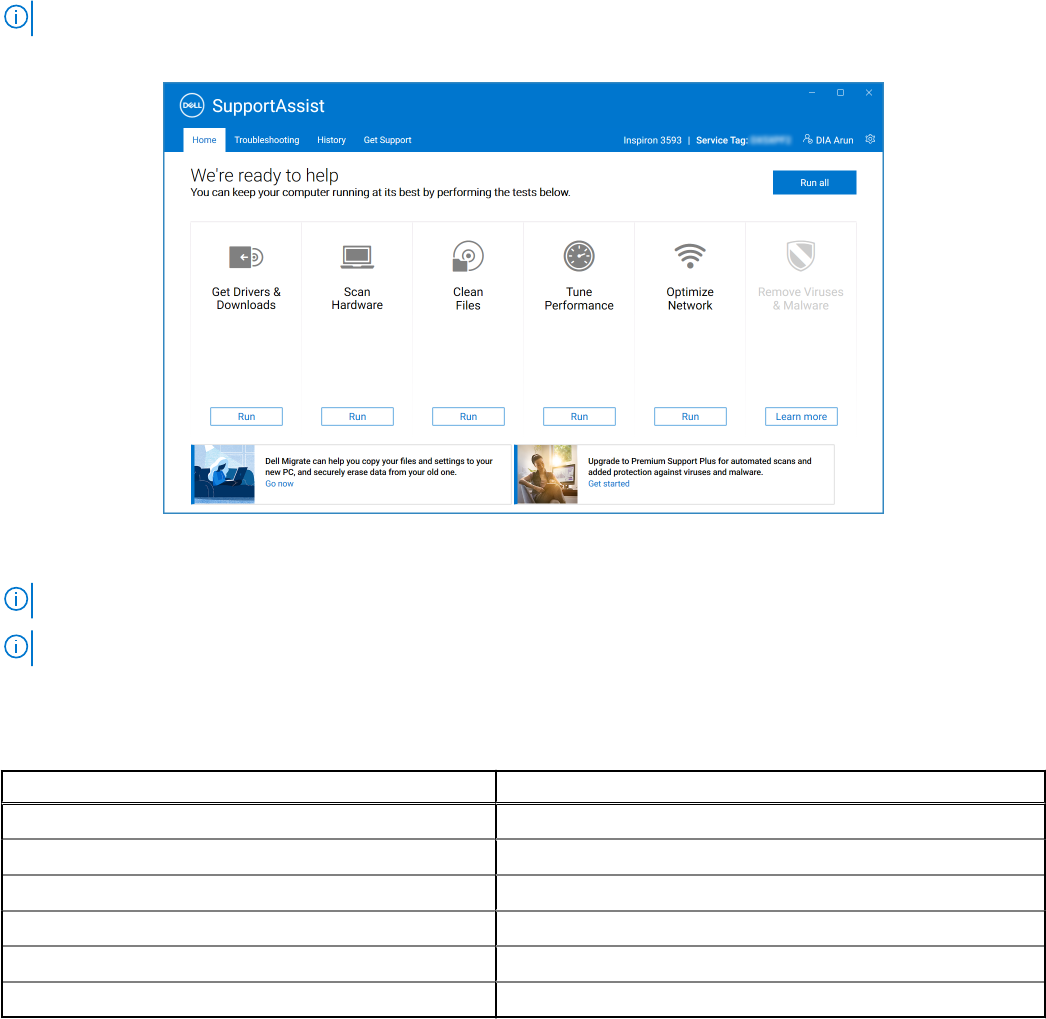Close the SupportAssist window
Screen dimensions: 1046x1019
(869, 93)
